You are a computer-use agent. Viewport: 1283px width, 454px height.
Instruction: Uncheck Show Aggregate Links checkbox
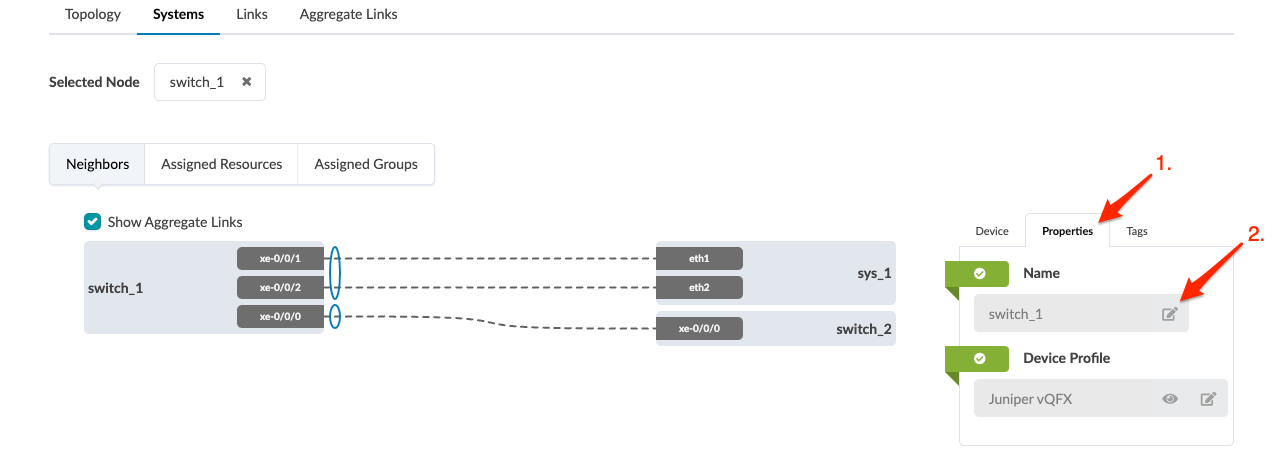(93, 222)
